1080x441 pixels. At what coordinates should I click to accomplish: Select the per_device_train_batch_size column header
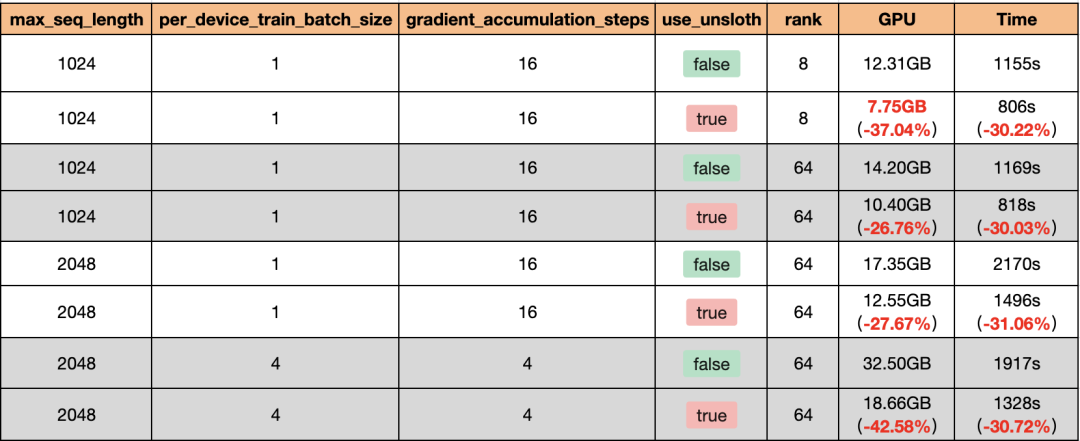click(x=275, y=20)
